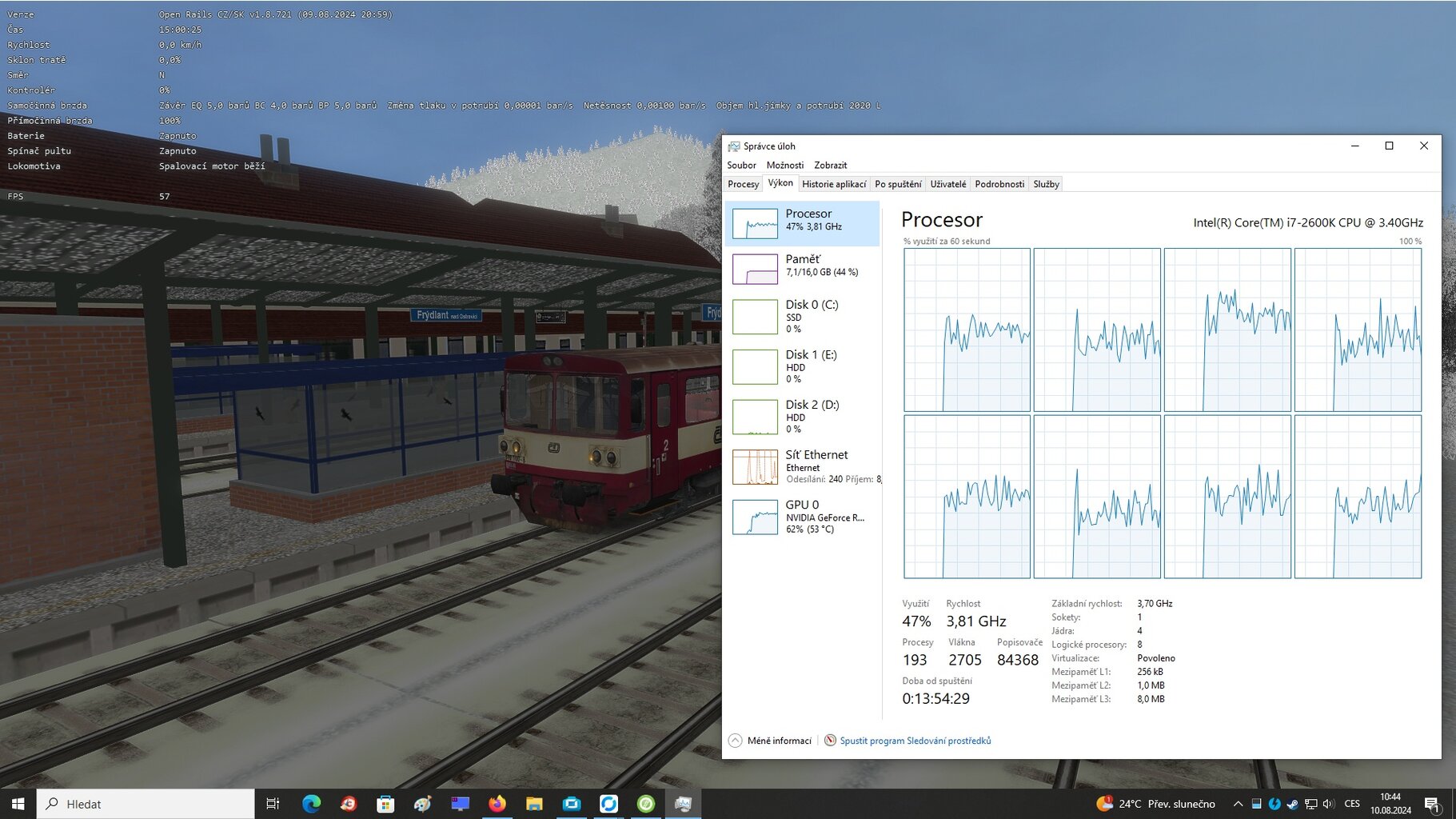Open Microsoft Store from the taskbar
The height and width of the screenshot is (819, 1456).
click(385, 804)
